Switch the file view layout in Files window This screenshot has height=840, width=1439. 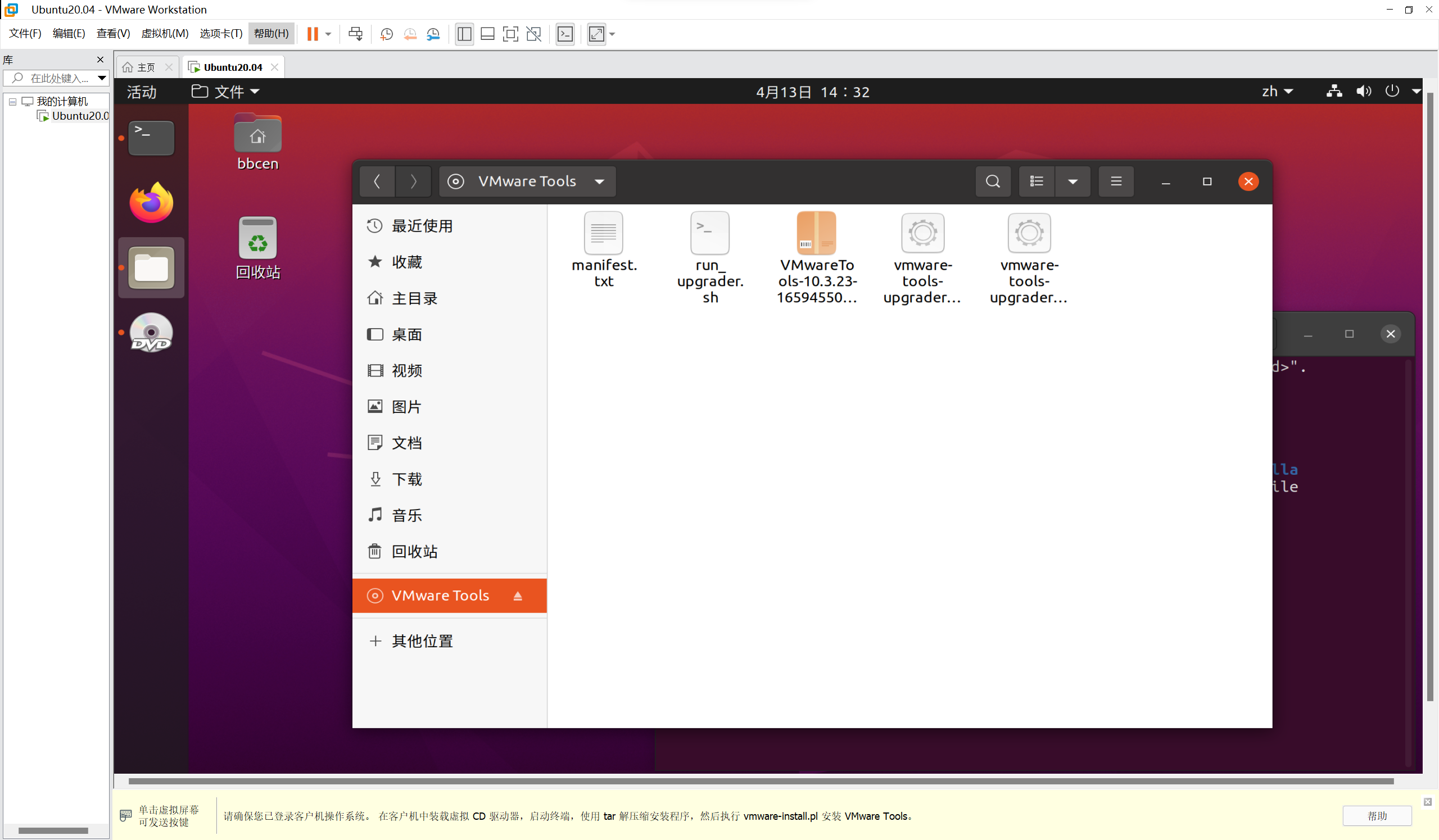pyautogui.click(x=1037, y=181)
